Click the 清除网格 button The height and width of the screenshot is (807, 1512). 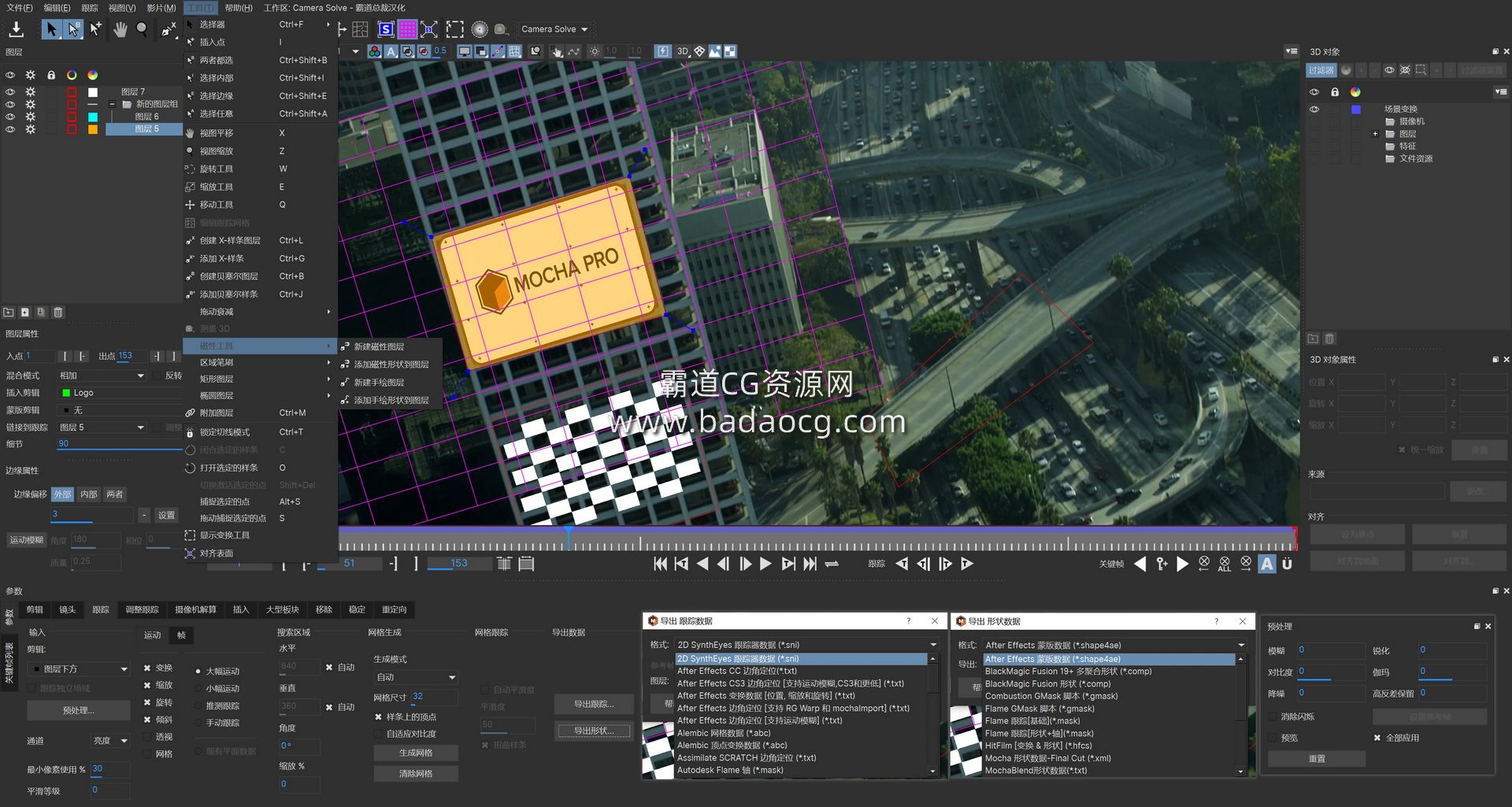416,774
